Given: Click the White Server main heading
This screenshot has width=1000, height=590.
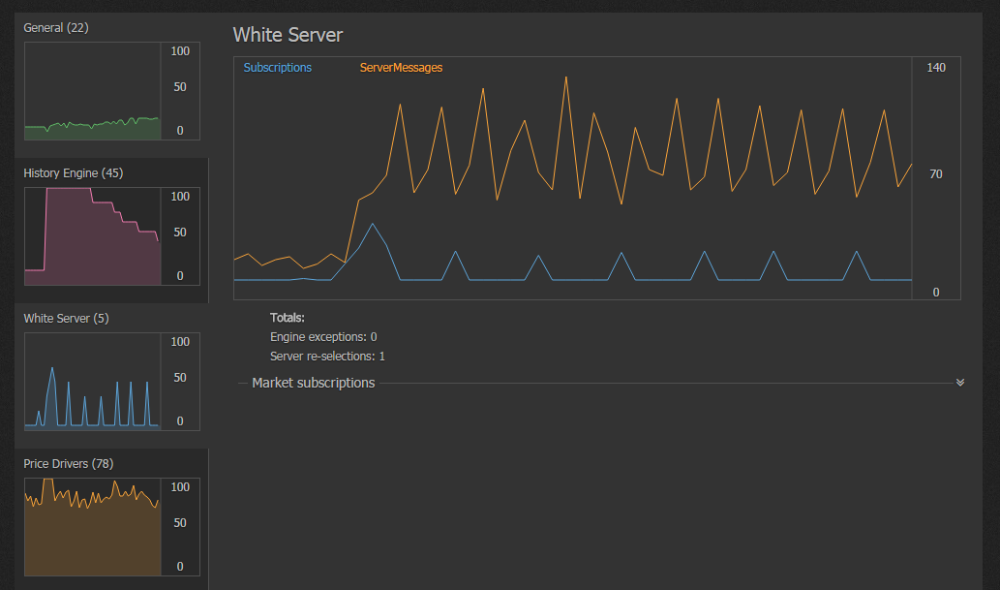Looking at the screenshot, I should (x=288, y=34).
